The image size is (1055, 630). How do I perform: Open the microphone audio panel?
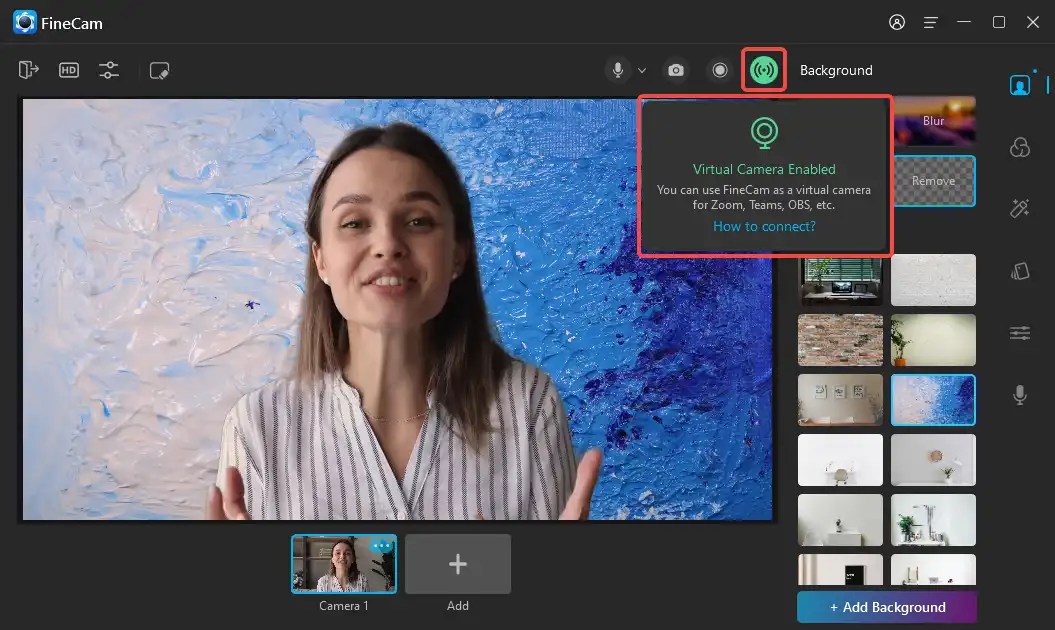coord(1019,395)
